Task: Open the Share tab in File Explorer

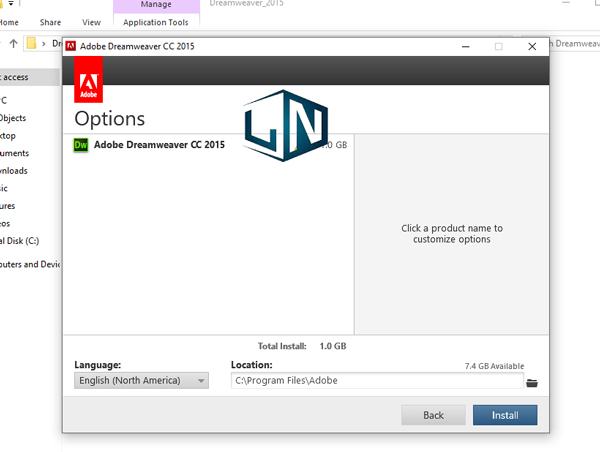Action: (x=50, y=22)
